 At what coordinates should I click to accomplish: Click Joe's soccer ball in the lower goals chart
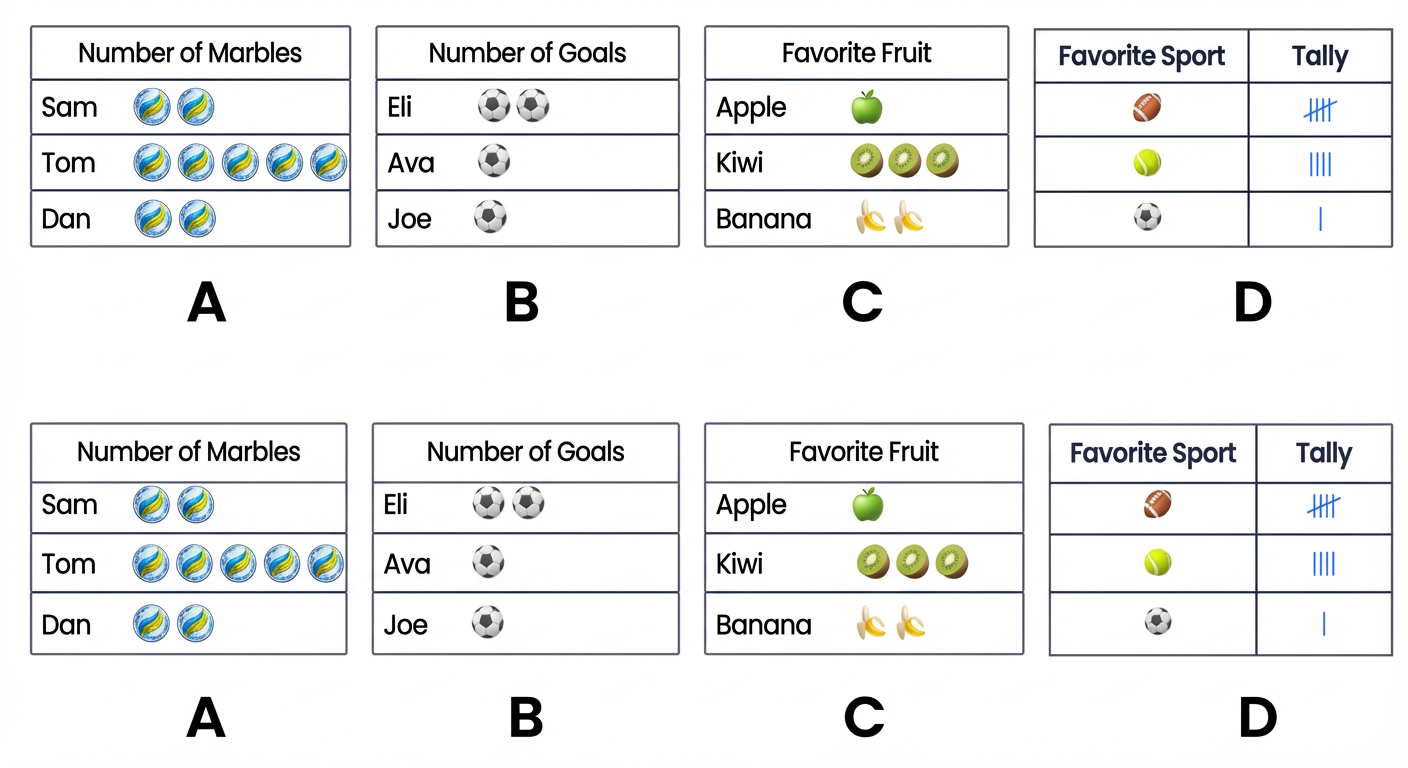[x=488, y=623]
